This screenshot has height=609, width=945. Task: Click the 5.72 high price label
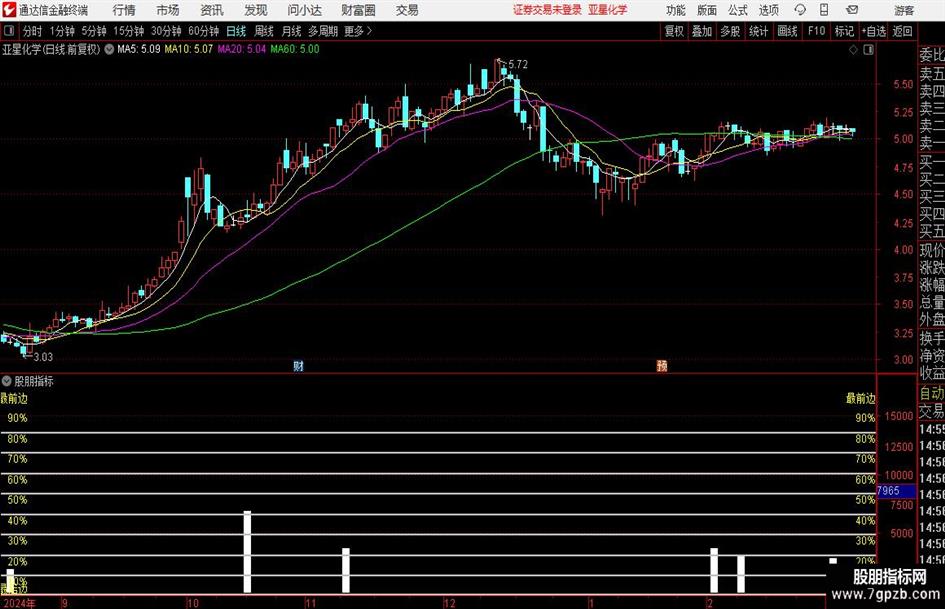(x=518, y=65)
